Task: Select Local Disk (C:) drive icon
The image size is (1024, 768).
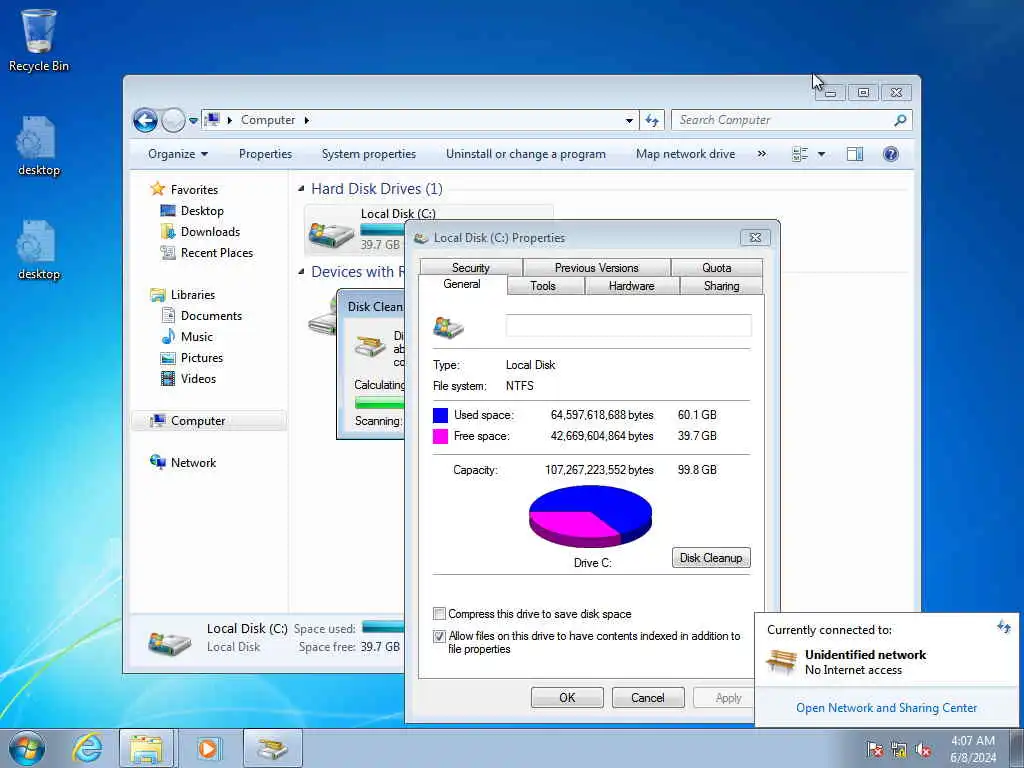Action: [x=331, y=233]
